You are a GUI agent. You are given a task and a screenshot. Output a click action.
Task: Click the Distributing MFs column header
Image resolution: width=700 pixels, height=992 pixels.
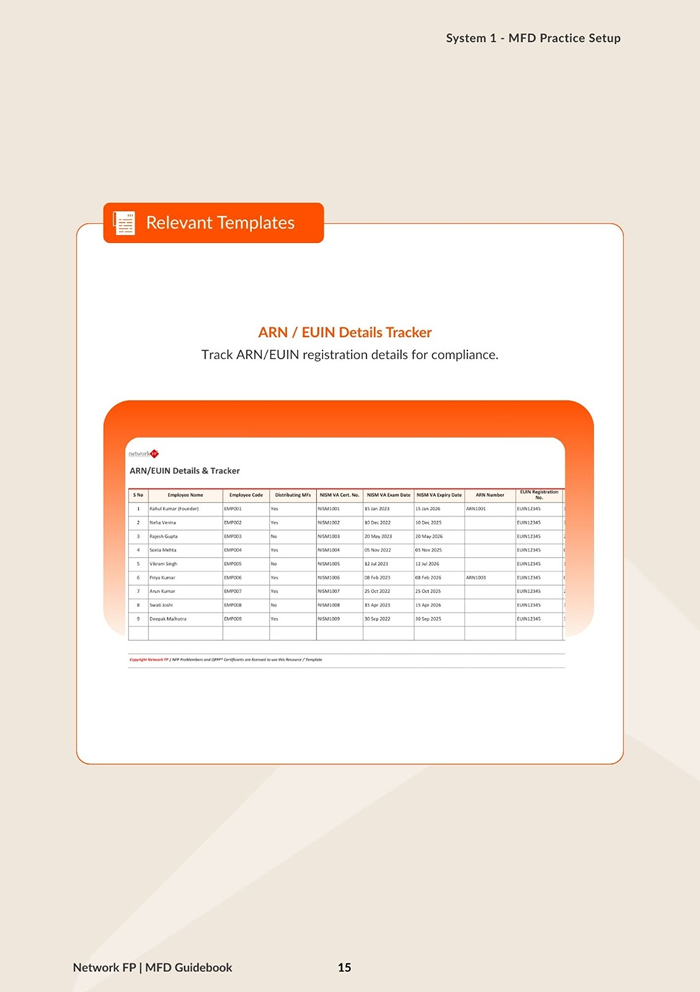click(x=292, y=495)
